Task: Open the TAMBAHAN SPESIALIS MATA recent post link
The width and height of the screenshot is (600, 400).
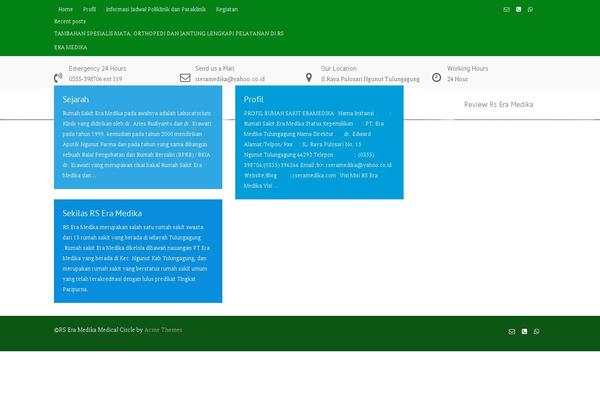Action: tap(169, 40)
